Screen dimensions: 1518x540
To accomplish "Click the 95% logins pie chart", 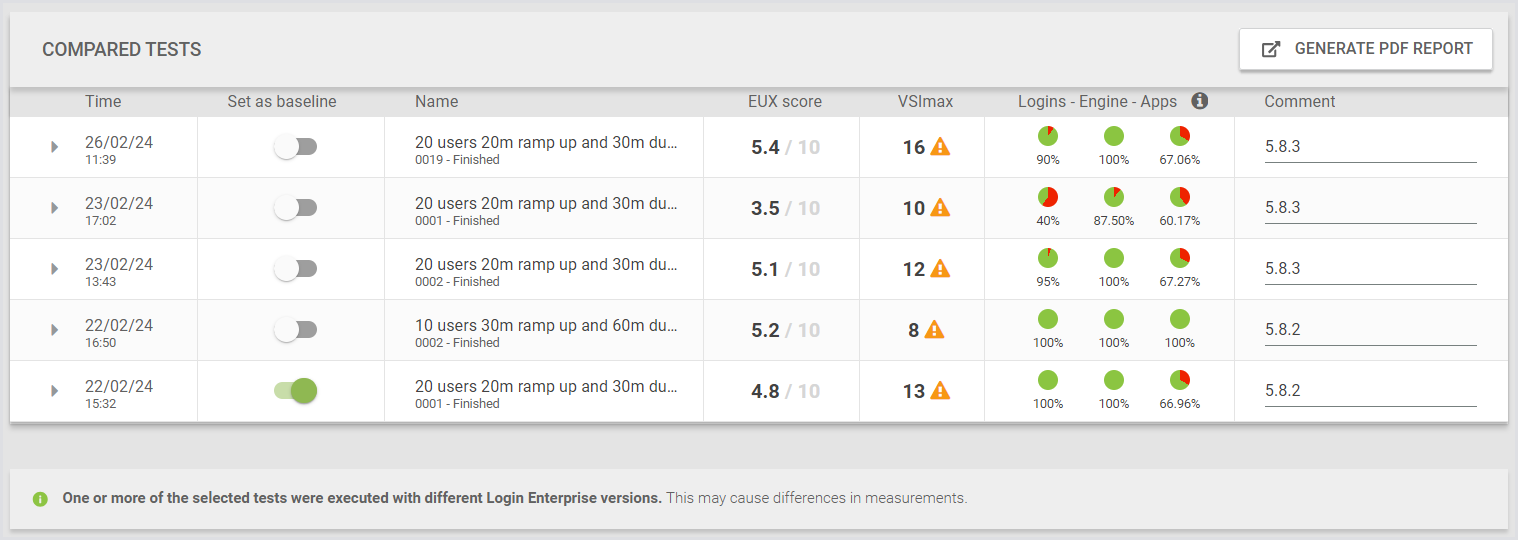I will point(1048,258).
